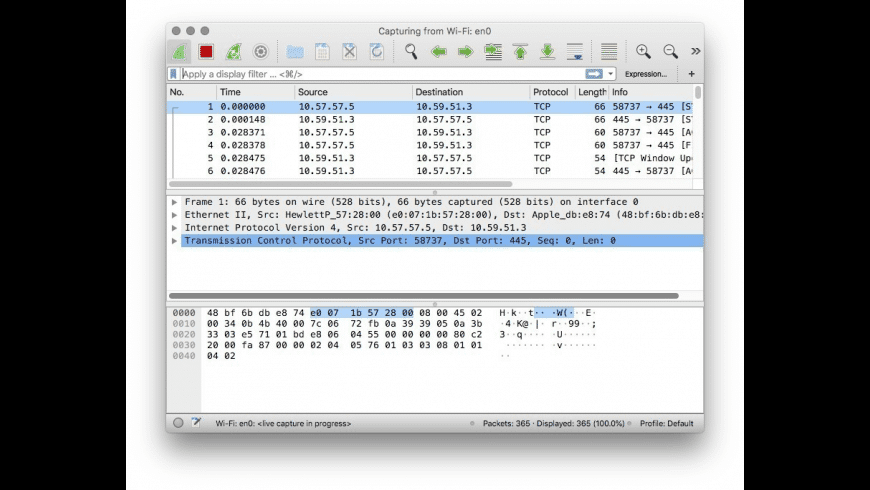Zoom in on packet text

tap(643, 52)
